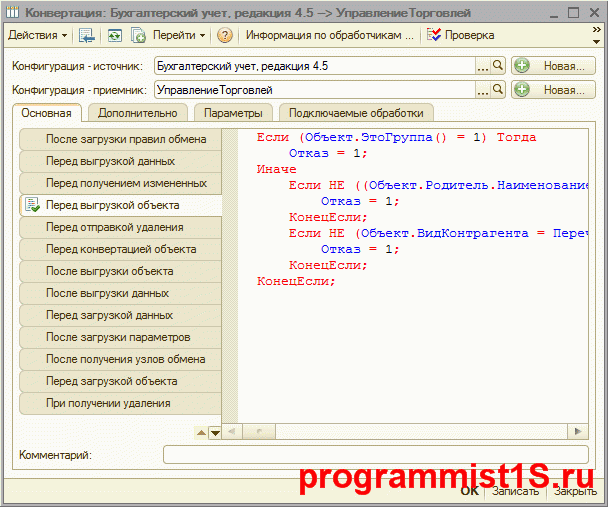Click the handler list up arrow

[201, 433]
